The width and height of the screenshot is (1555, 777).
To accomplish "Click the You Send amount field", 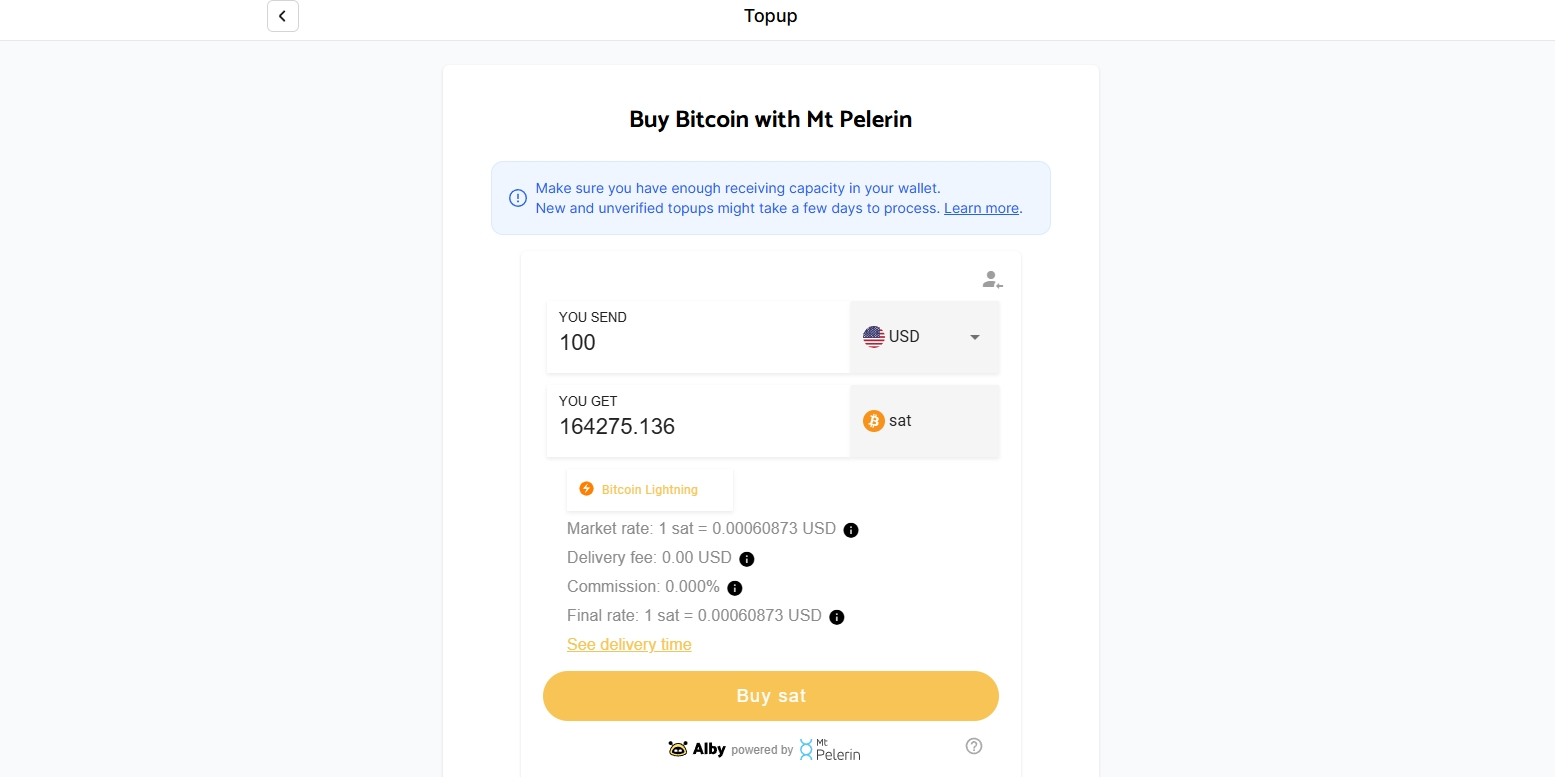I will 698,343.
